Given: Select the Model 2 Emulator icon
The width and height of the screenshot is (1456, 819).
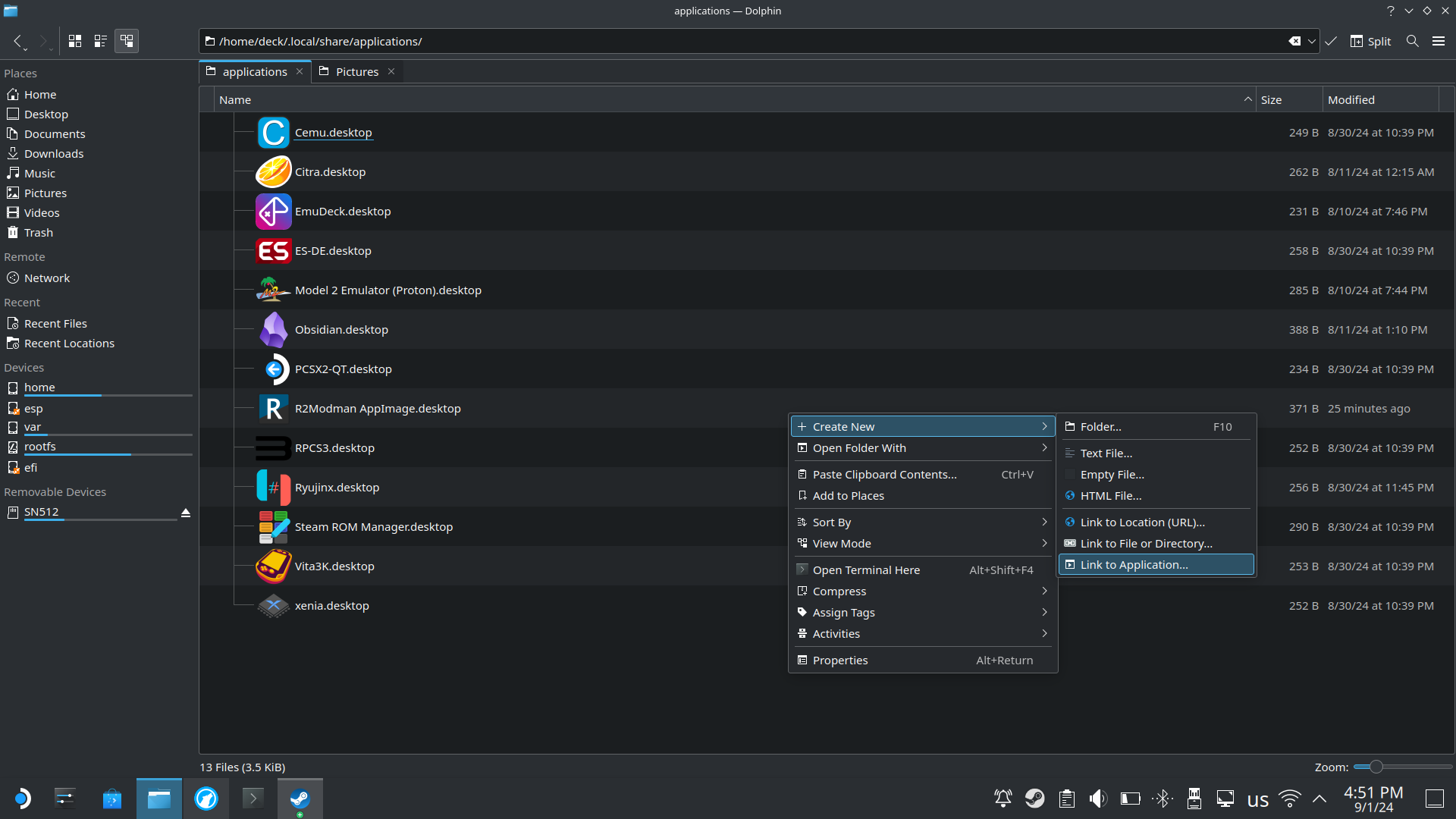Looking at the screenshot, I should pyautogui.click(x=274, y=290).
